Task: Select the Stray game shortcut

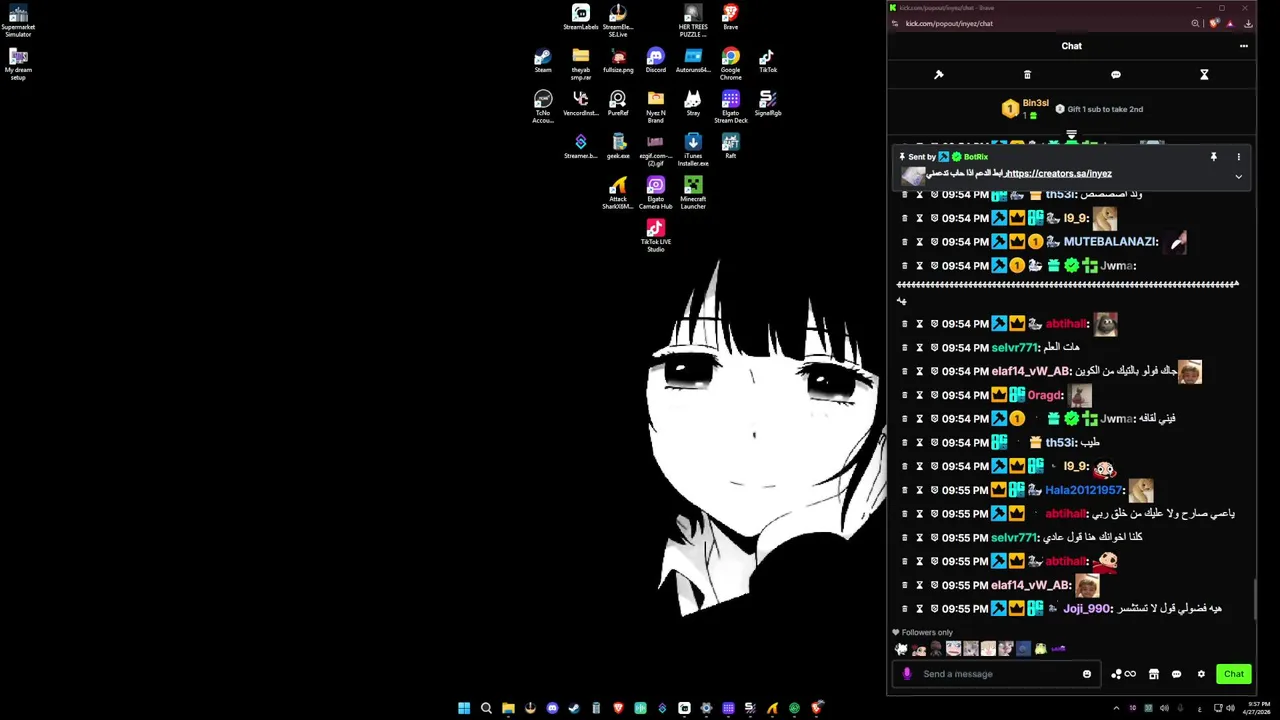Action: [x=693, y=104]
